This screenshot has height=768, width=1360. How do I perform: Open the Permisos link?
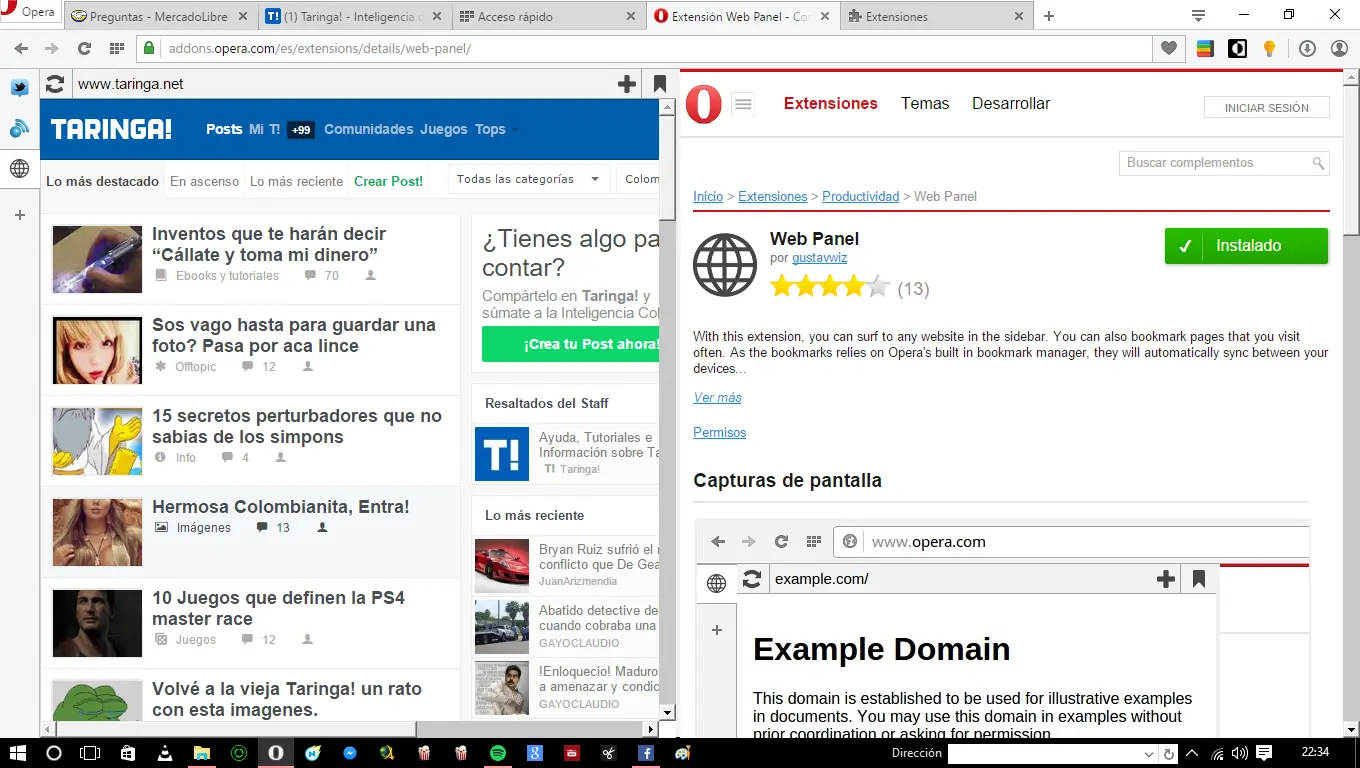(x=720, y=433)
